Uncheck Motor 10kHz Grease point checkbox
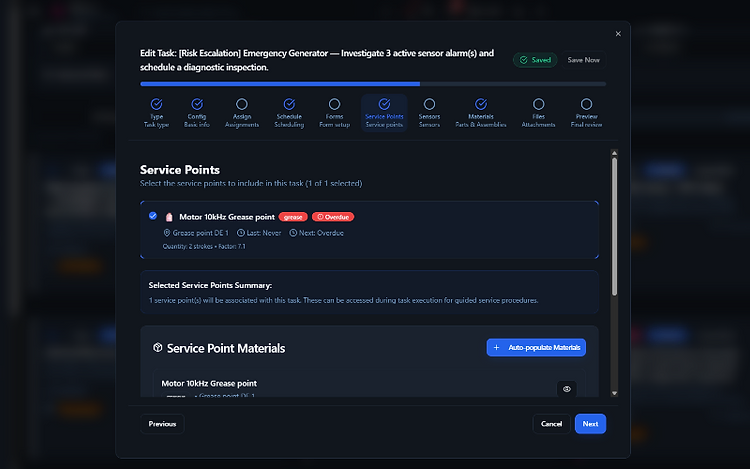Image resolution: width=750 pixels, height=469 pixels. 153,216
